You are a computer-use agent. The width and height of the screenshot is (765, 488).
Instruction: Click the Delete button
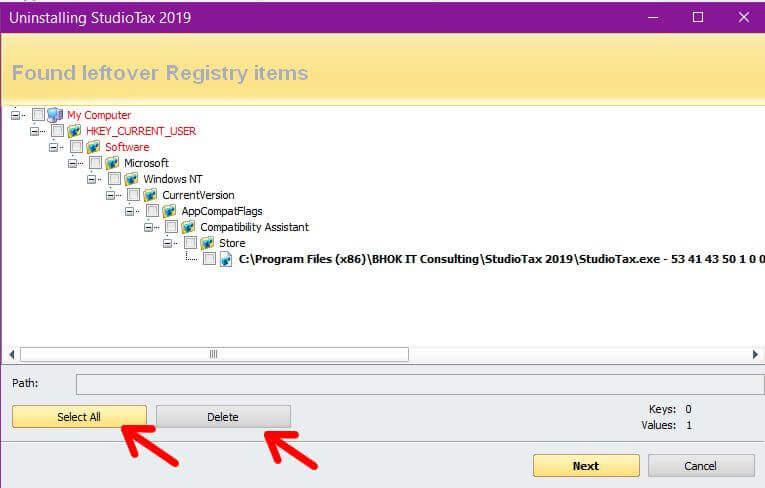point(223,417)
